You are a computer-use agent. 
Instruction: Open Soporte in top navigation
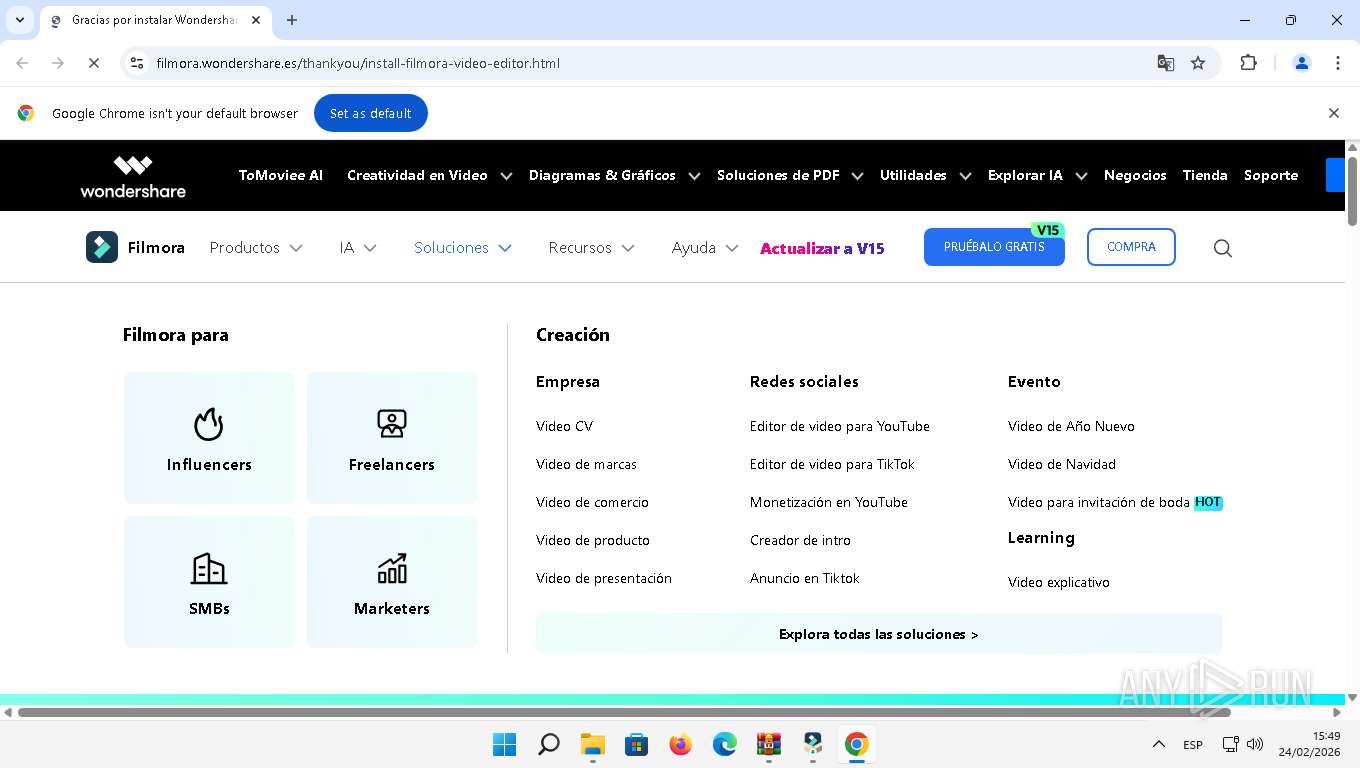tap(1271, 175)
